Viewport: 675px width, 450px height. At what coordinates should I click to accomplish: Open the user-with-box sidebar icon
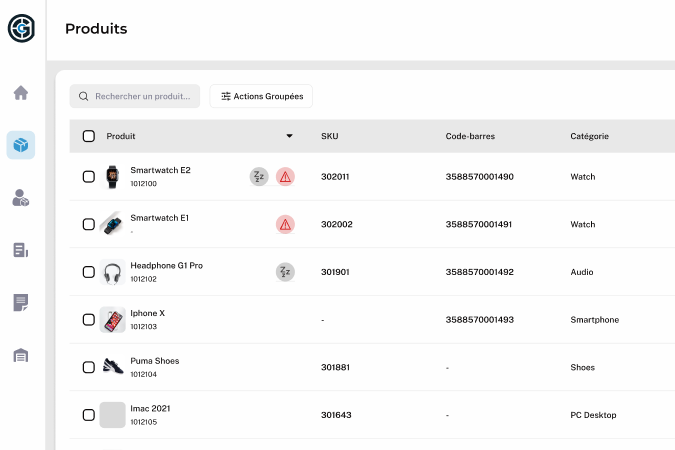[20, 198]
